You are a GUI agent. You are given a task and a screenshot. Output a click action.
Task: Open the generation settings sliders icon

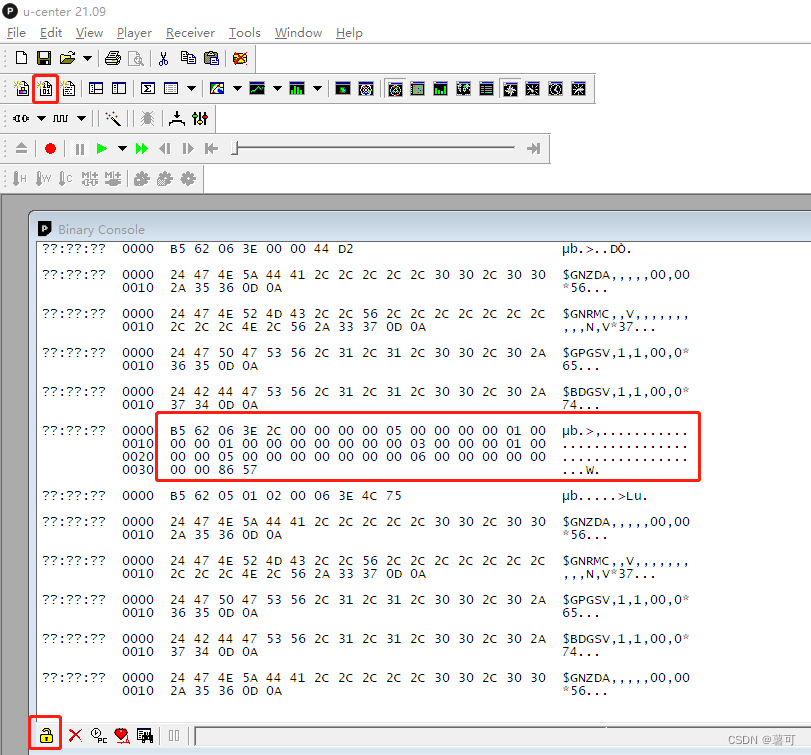[x=200, y=118]
